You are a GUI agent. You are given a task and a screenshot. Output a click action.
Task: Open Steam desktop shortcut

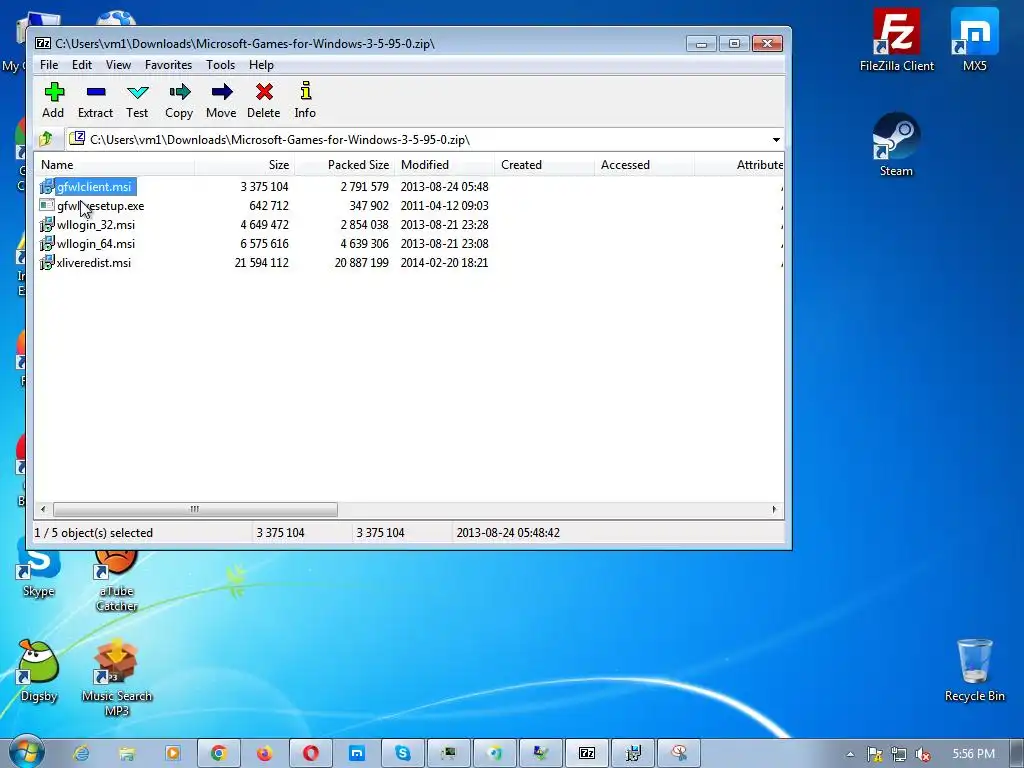point(896,145)
